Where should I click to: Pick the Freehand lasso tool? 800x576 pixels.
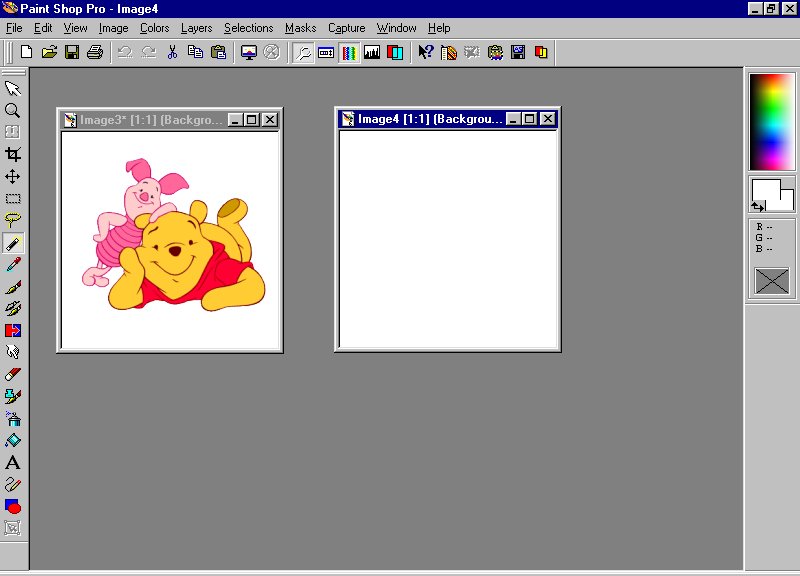13,220
